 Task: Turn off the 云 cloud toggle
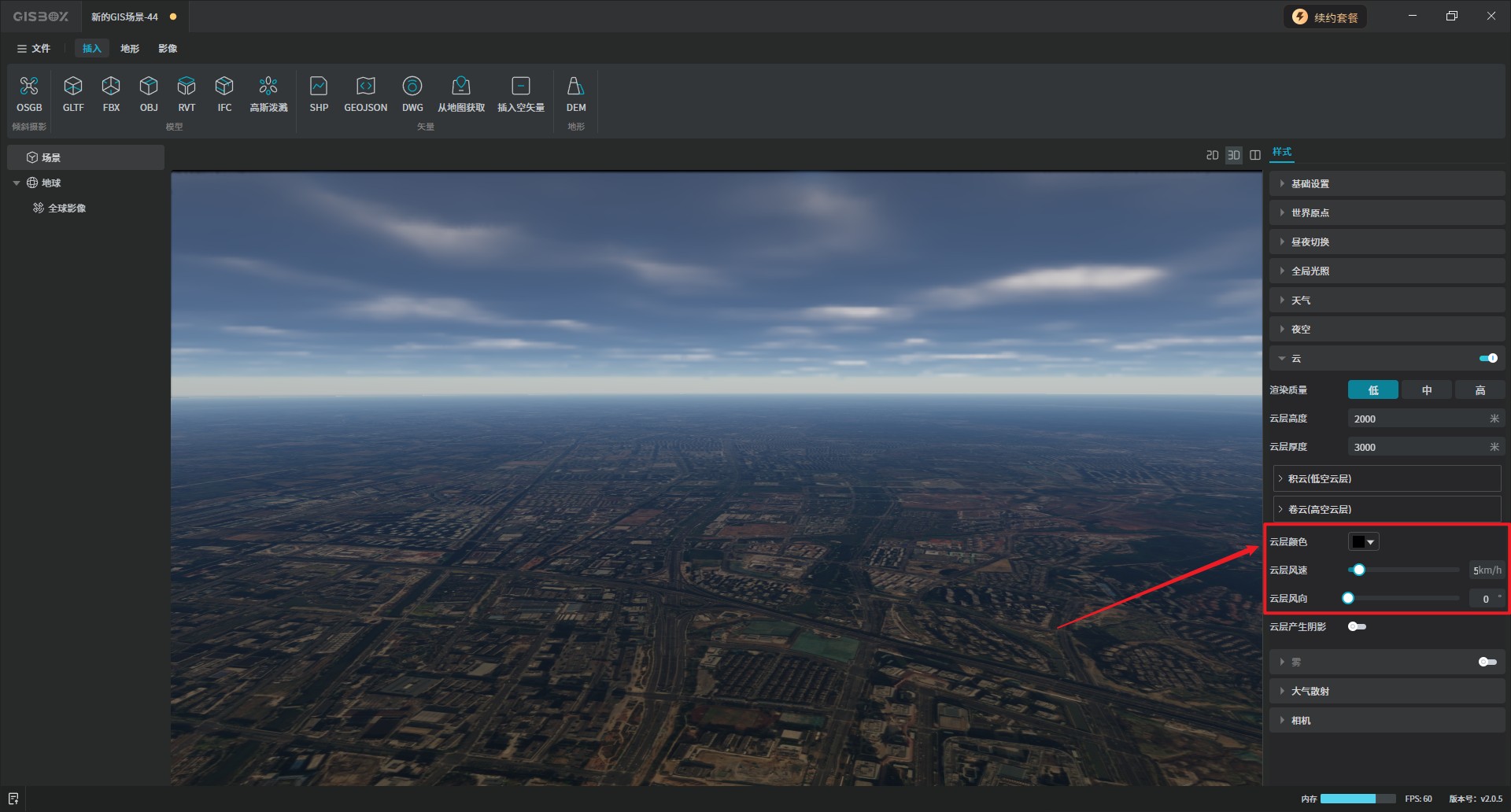[1487, 358]
